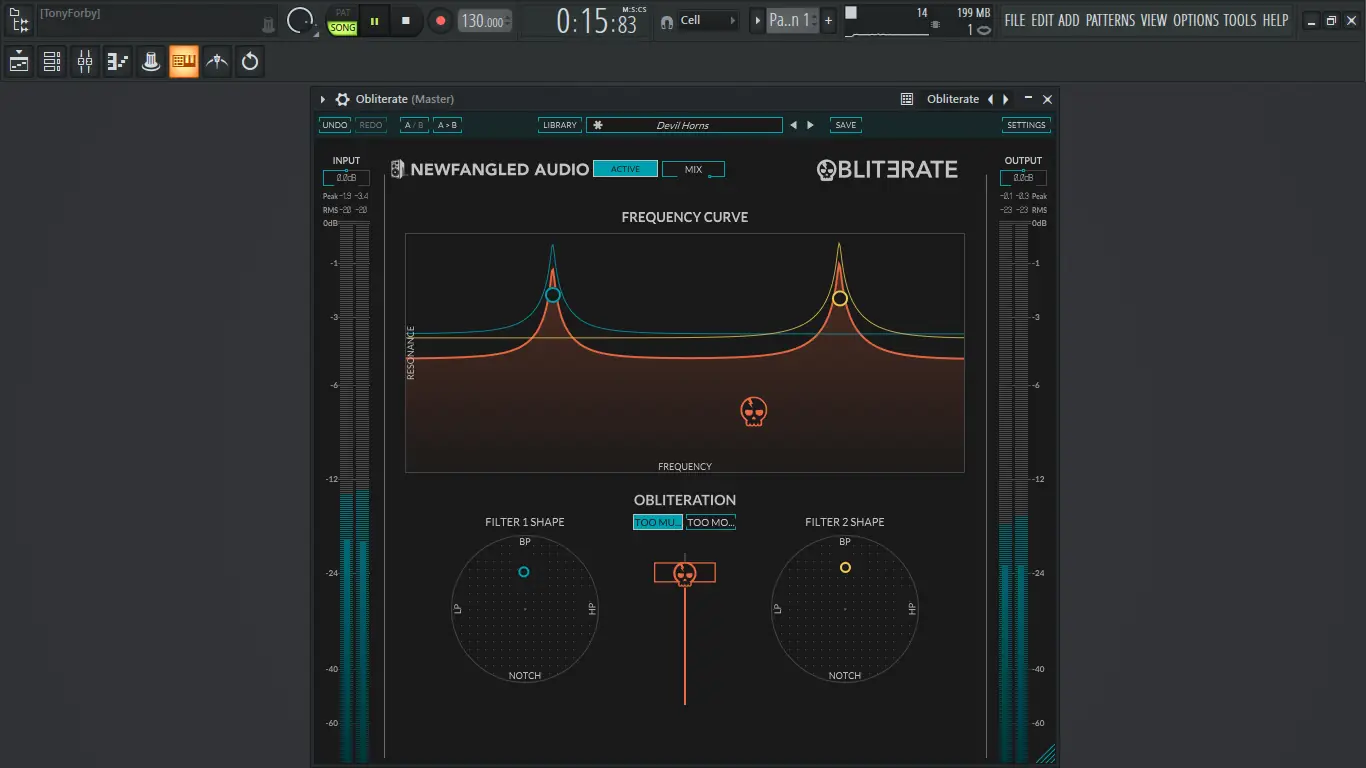This screenshot has height=768, width=1366.
Task: Click the INPUT gain dB field
Action: click(x=346, y=178)
